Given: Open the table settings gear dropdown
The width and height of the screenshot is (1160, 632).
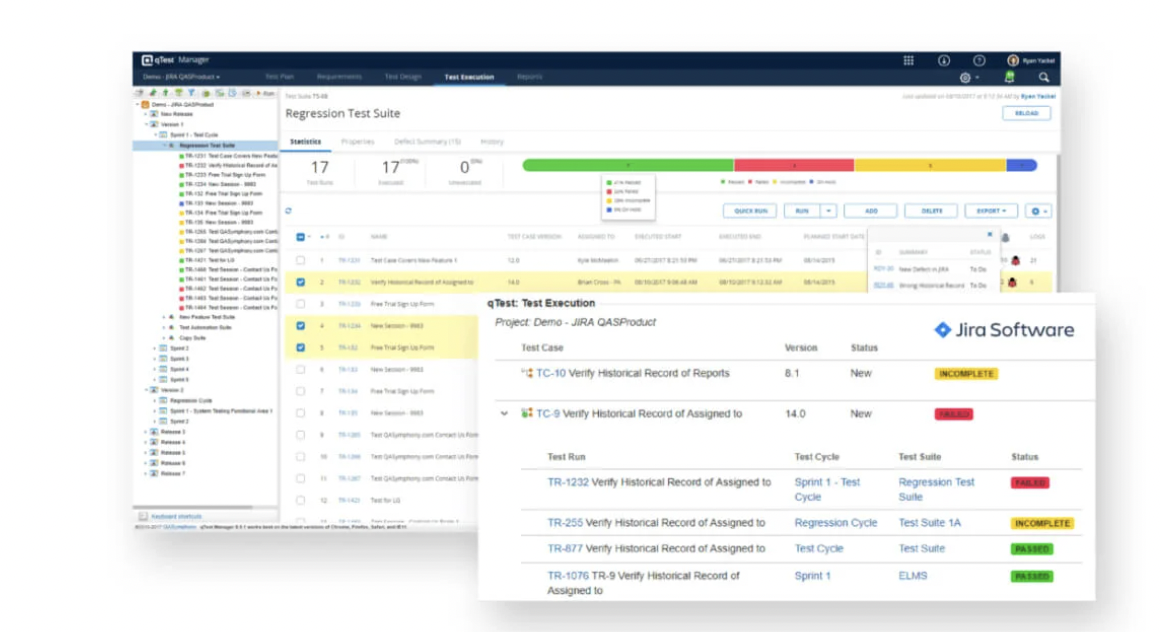Looking at the screenshot, I should (x=1039, y=211).
